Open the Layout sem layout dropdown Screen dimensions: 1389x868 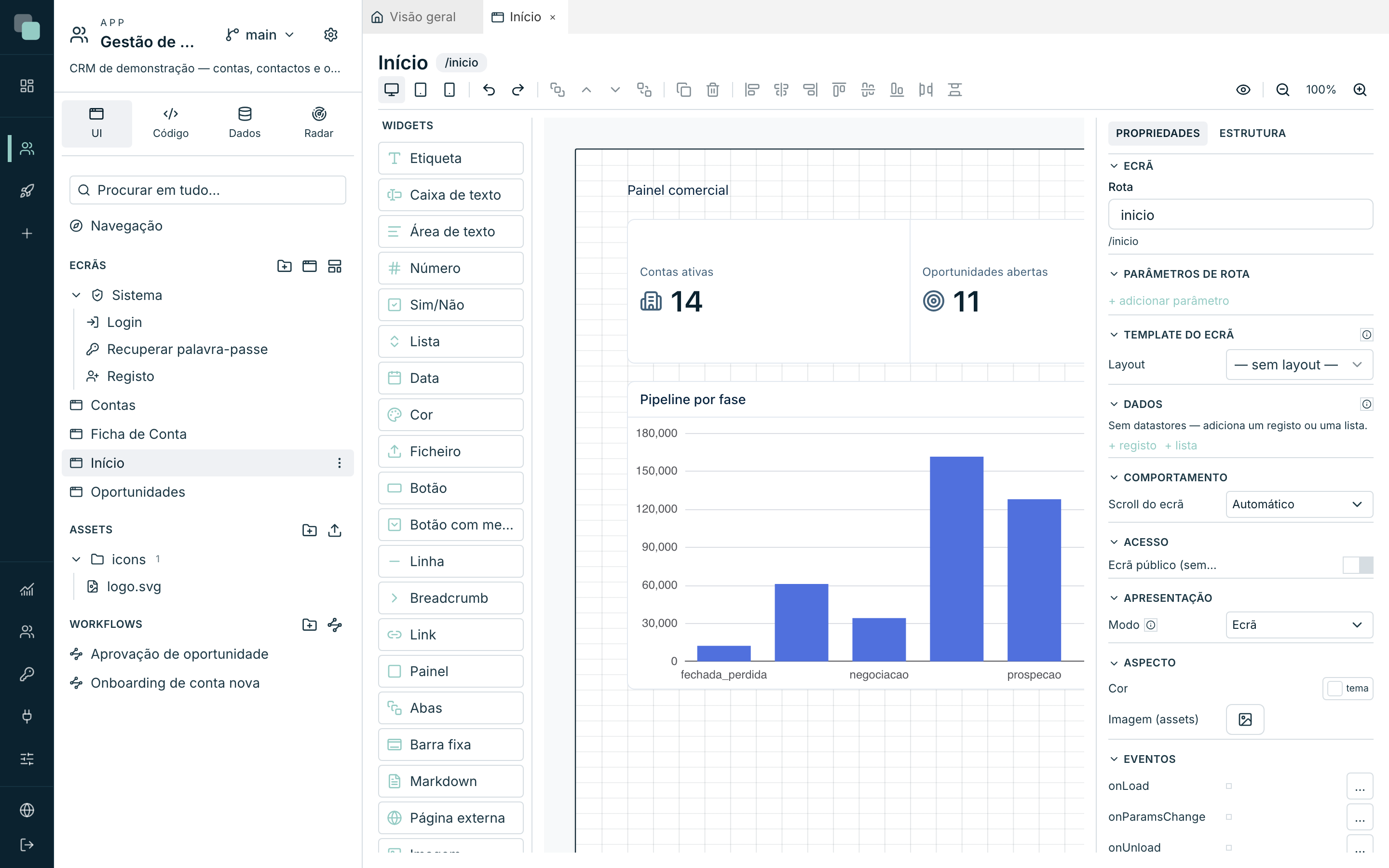1299,365
